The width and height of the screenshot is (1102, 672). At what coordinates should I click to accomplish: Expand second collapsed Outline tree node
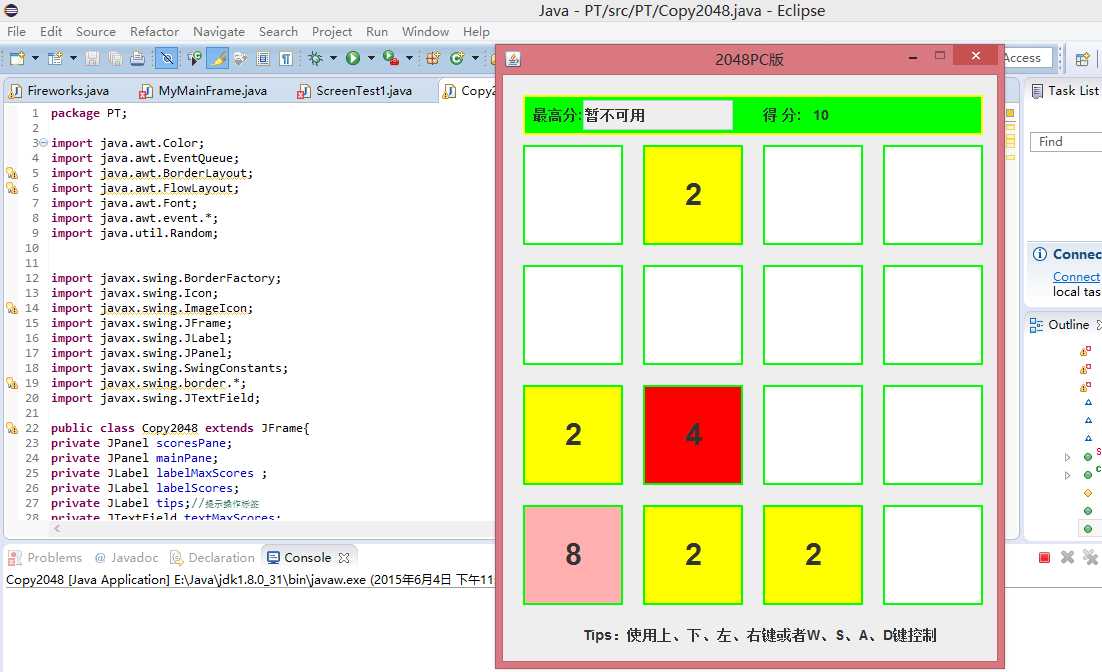[1068, 475]
